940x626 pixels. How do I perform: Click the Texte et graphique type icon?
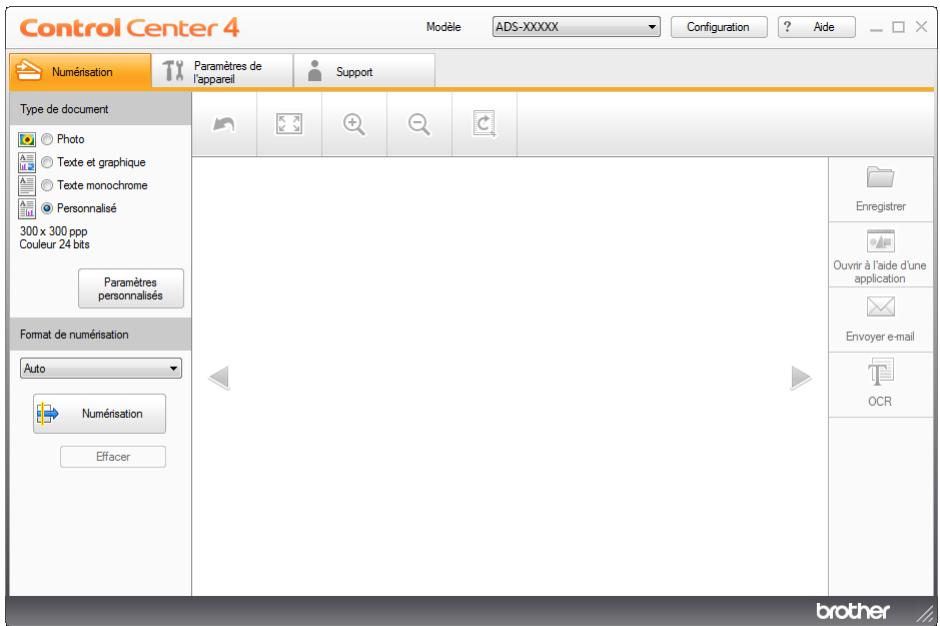[26, 162]
